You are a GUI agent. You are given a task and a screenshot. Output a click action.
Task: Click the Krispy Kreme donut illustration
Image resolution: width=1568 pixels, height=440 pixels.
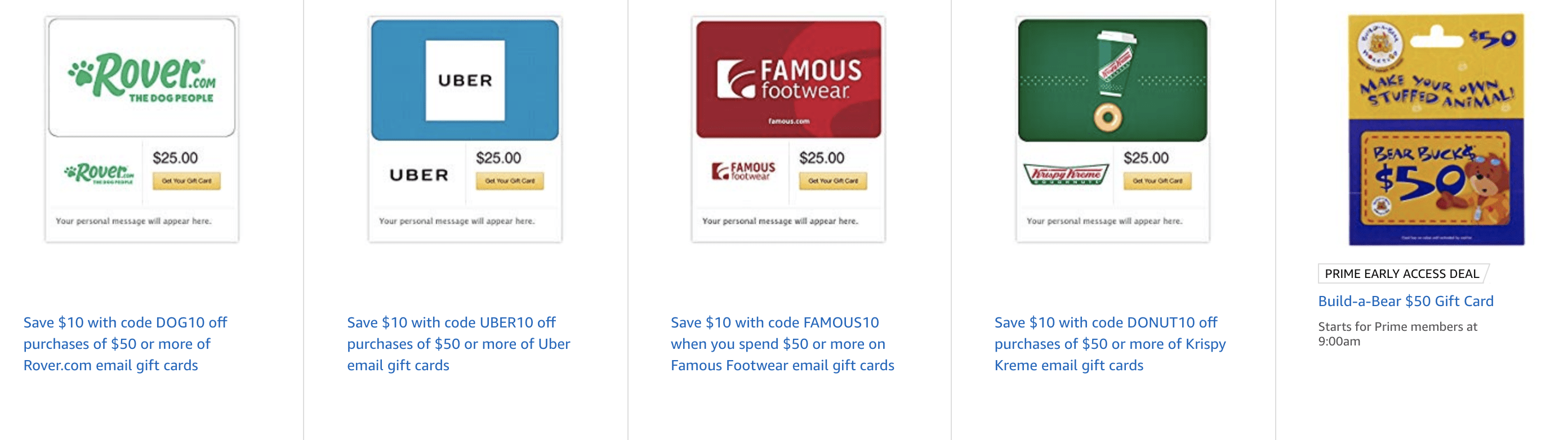pyautogui.click(x=1107, y=117)
